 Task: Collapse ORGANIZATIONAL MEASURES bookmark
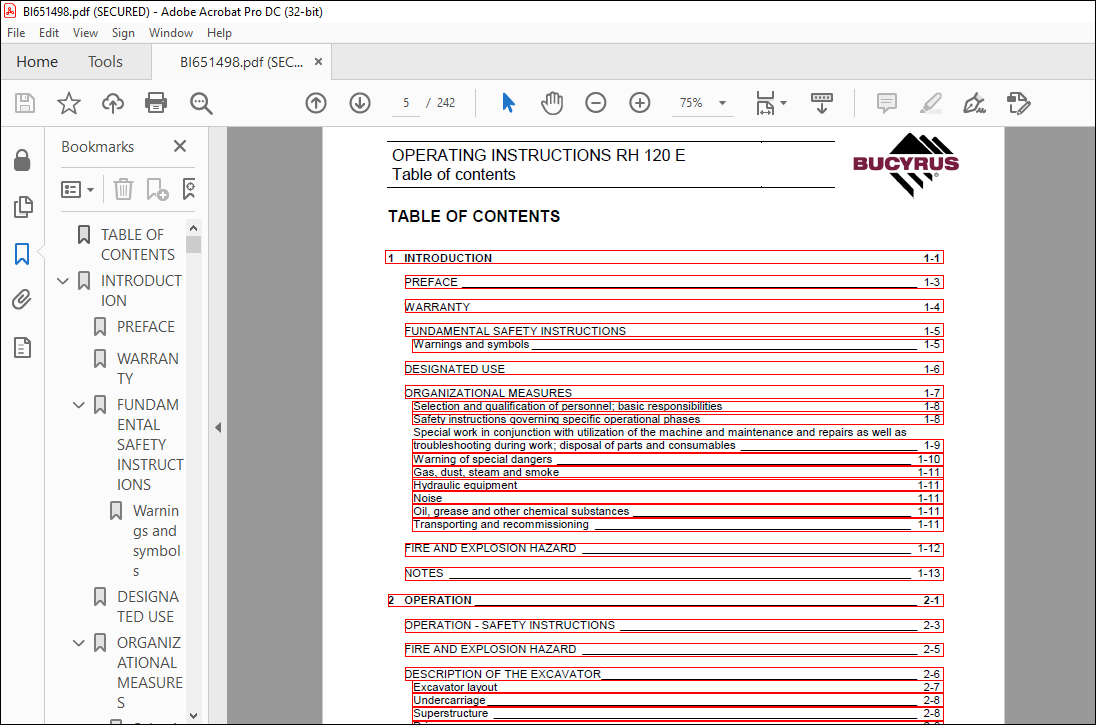[79, 643]
